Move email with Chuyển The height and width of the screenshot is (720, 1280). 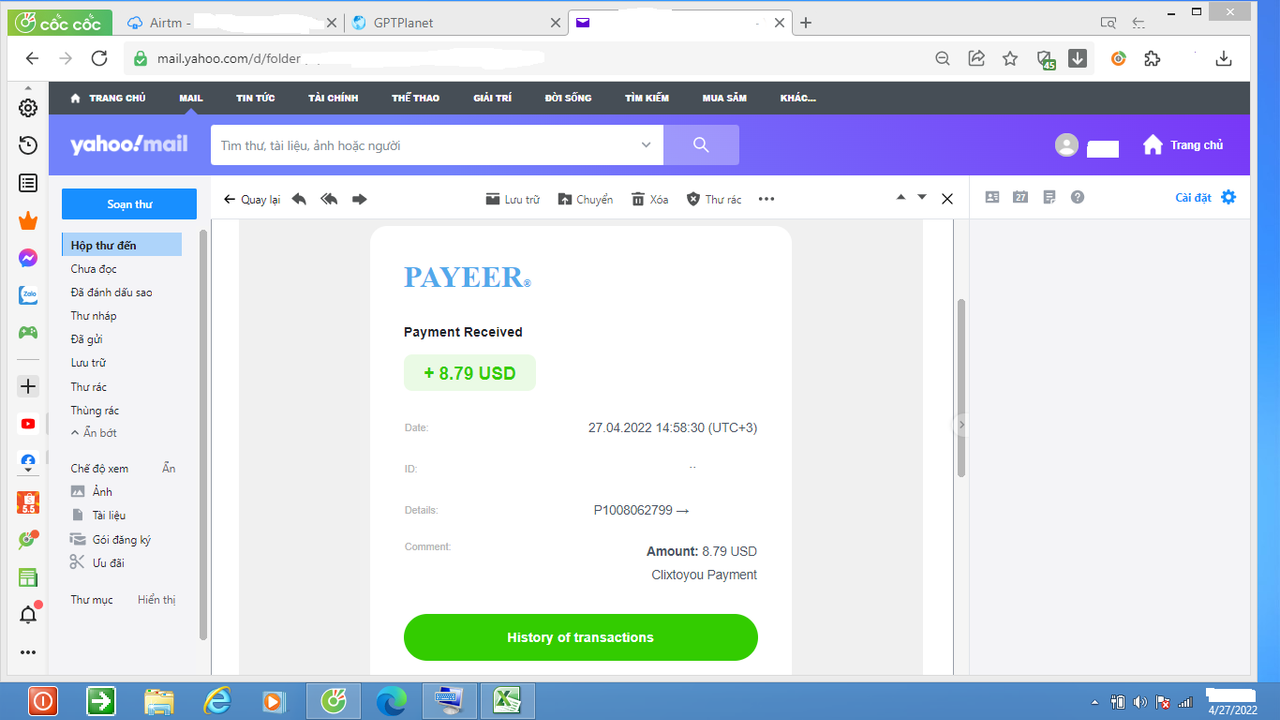(585, 199)
